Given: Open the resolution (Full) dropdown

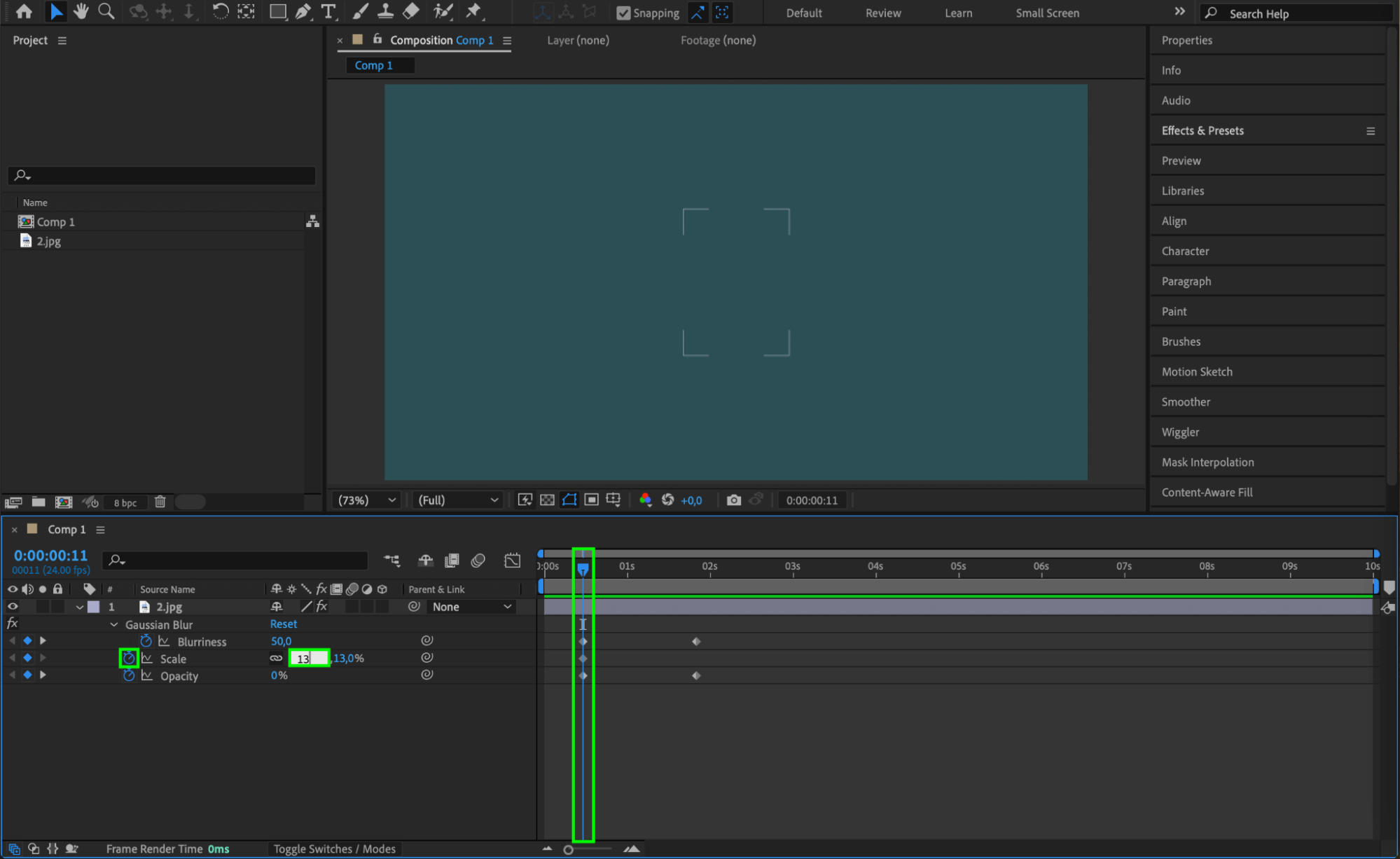Looking at the screenshot, I should 457,500.
